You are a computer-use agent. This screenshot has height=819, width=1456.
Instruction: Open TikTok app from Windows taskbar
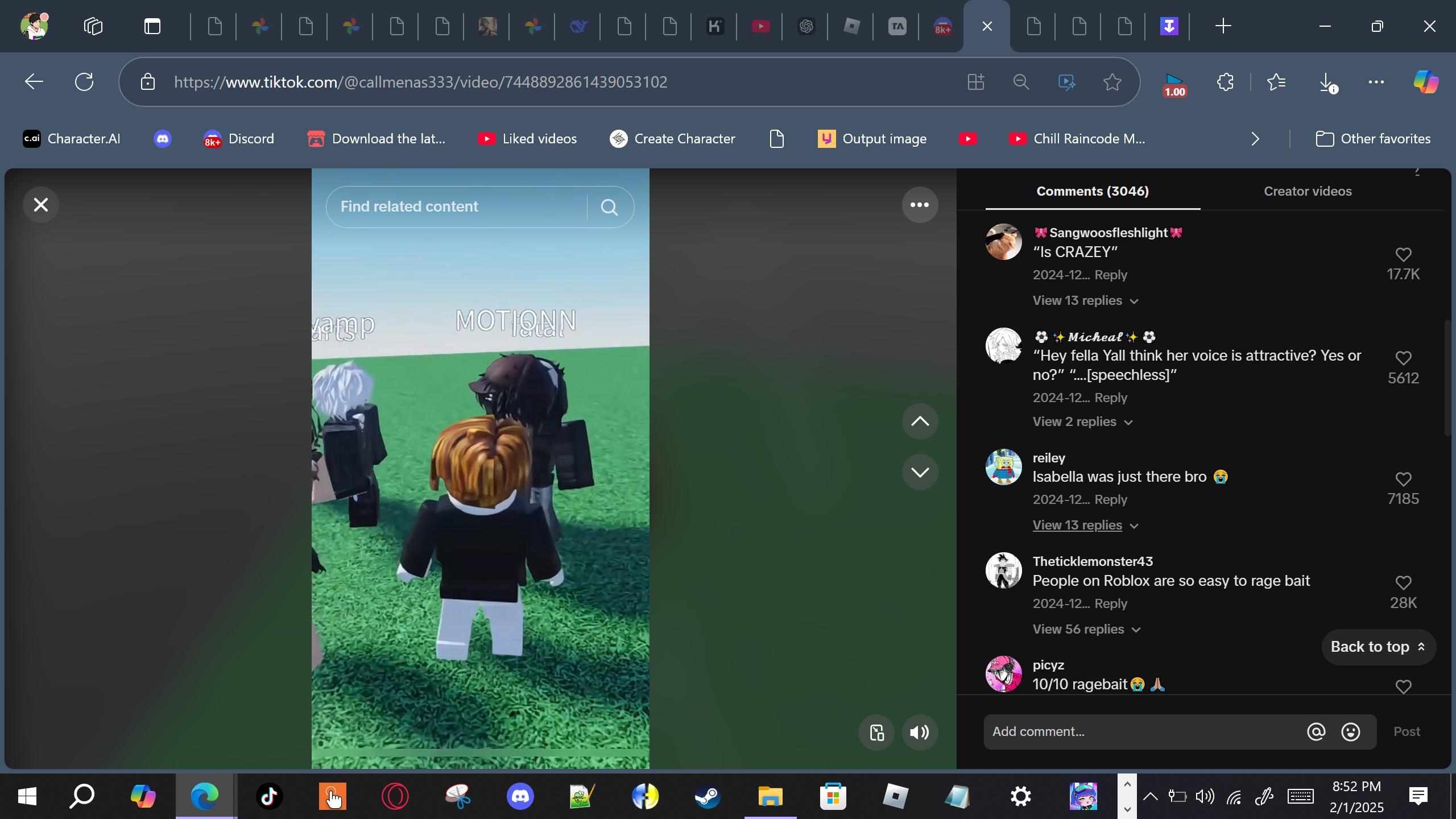269,796
